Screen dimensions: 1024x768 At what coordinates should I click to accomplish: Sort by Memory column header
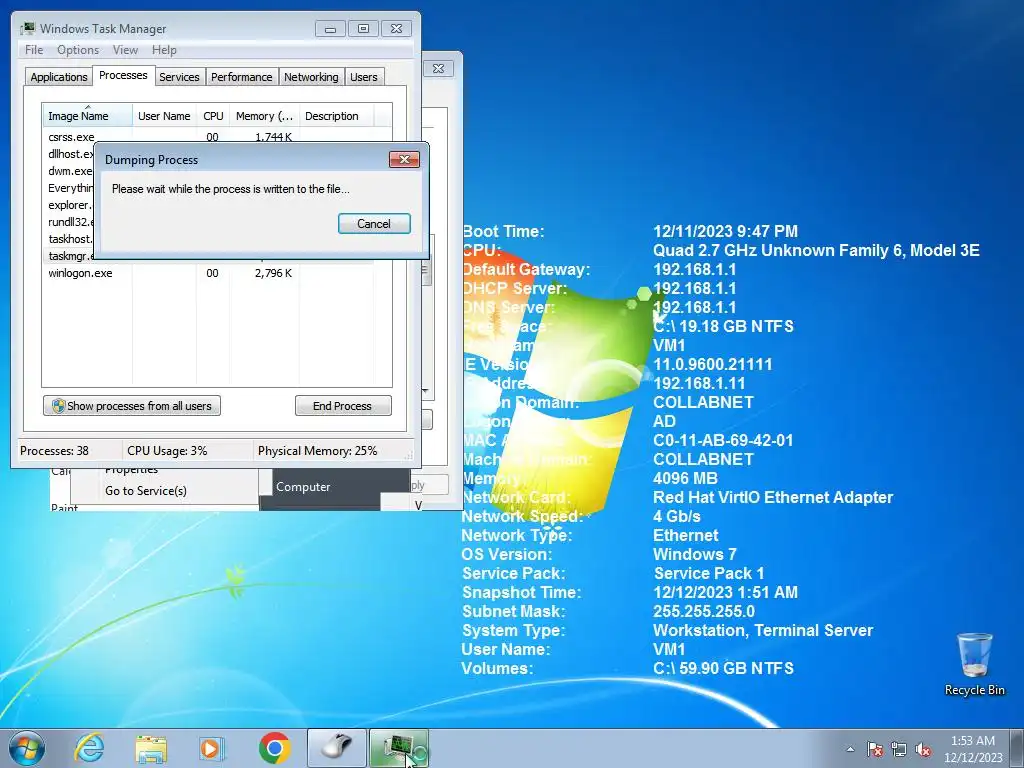[x=264, y=116]
